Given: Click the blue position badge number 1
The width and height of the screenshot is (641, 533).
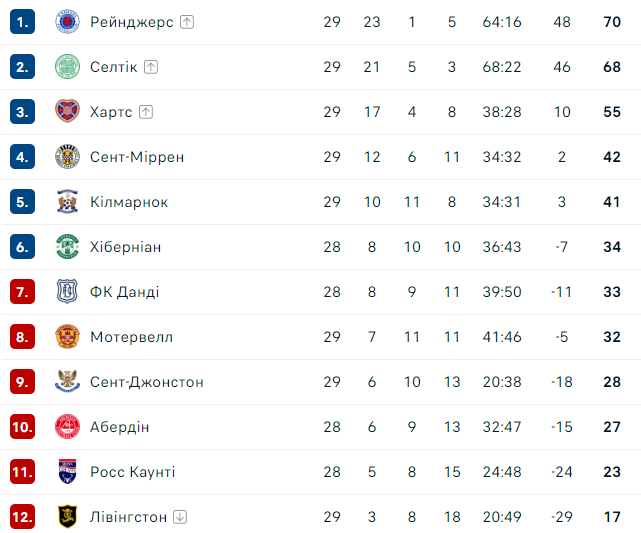Looking at the screenshot, I should [x=23, y=22].
